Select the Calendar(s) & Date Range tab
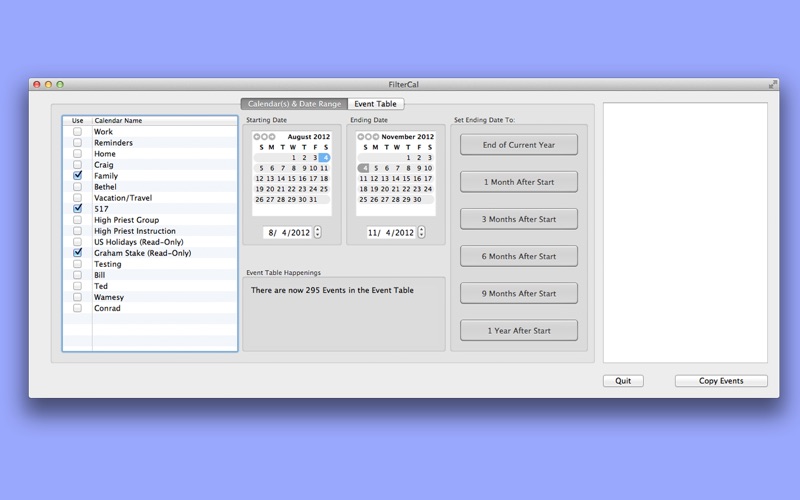Viewport: 800px width, 500px height. (294, 104)
